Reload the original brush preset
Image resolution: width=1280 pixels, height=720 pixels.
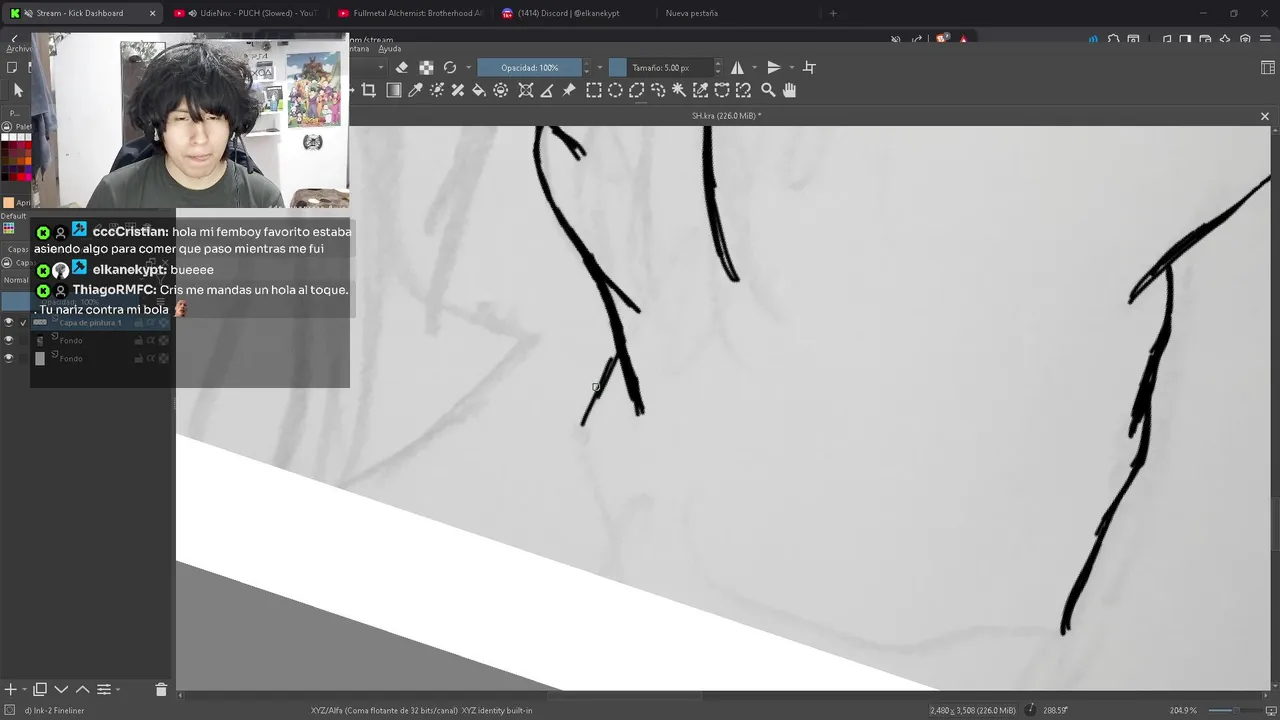coord(450,67)
